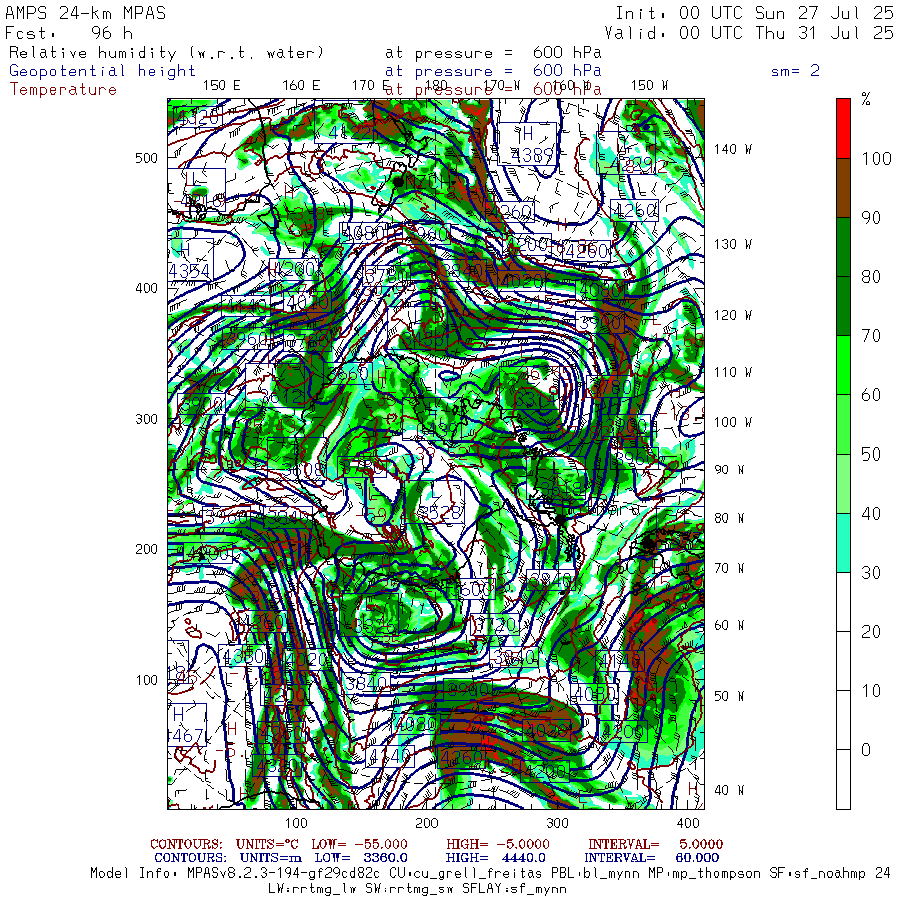The width and height of the screenshot is (900, 900).
Task: Click the 'INTERVAL= 5.0000' temperature text
Action: (655, 844)
